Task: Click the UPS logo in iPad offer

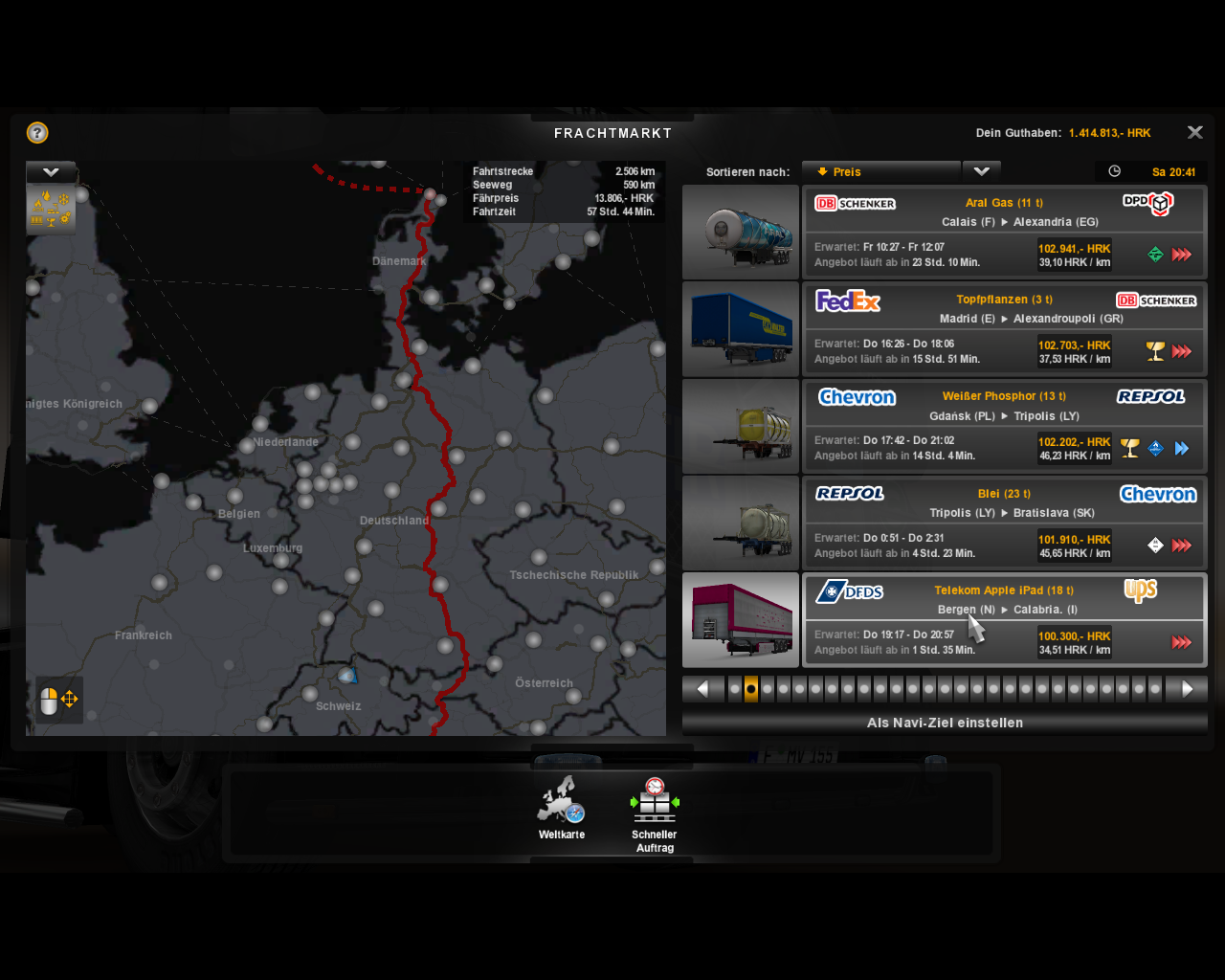Action: [1141, 590]
